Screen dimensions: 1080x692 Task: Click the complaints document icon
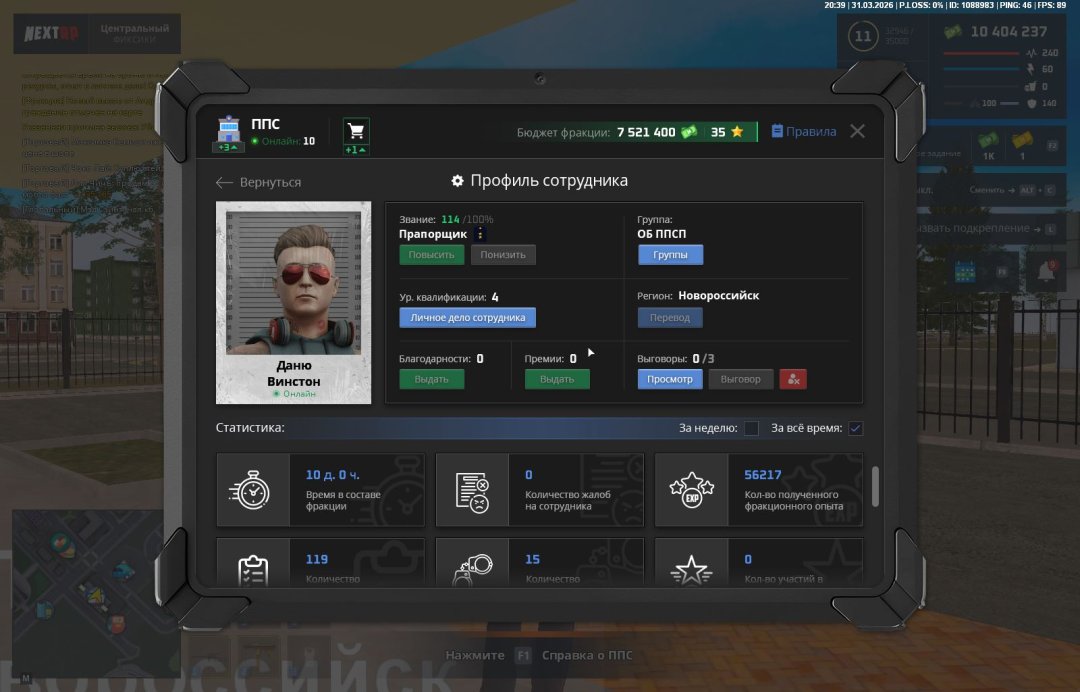[473, 490]
